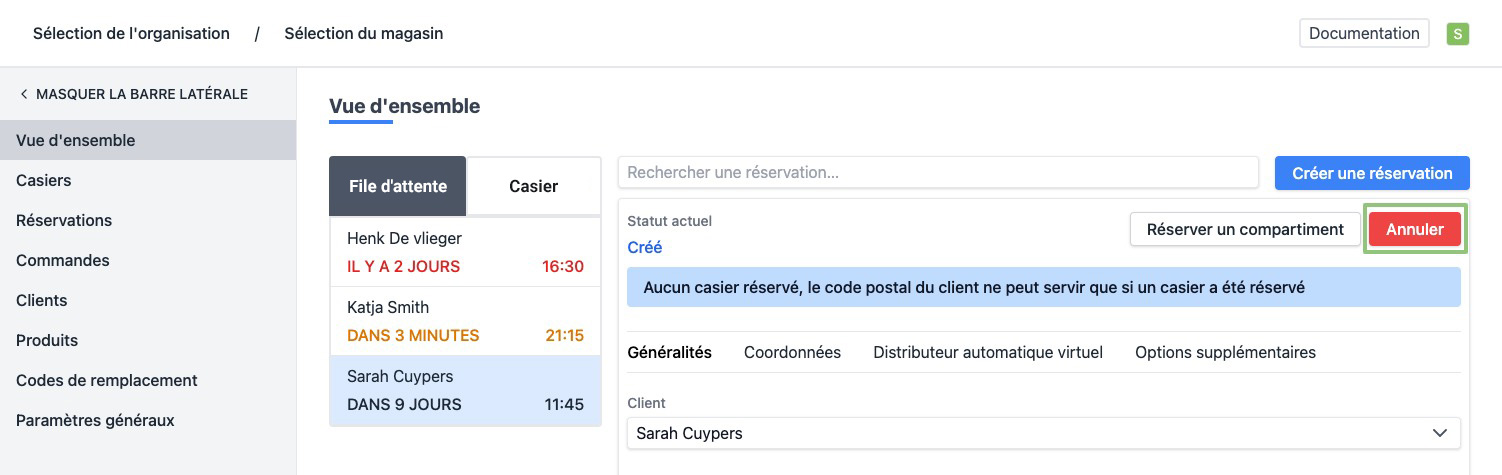Open the Réservations sidebar page
Image resolution: width=1502 pixels, height=475 pixels.
64,220
